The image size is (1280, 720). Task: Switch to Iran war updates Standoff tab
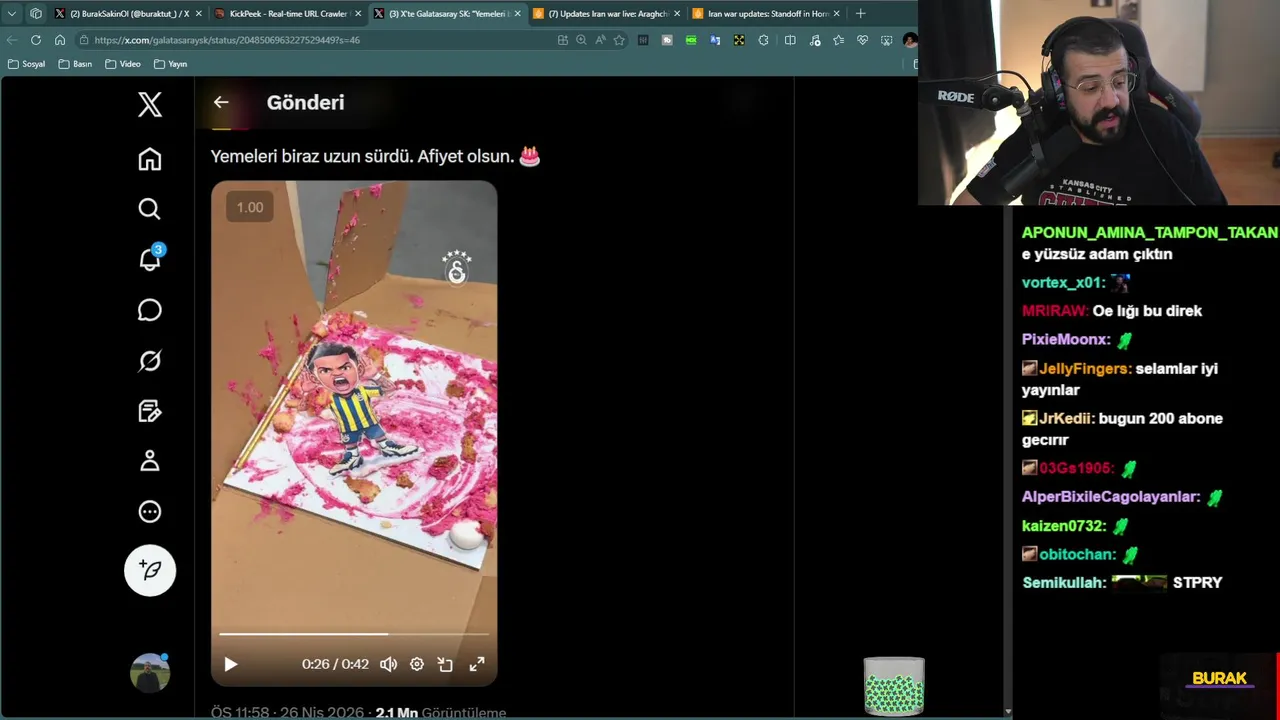(766, 13)
